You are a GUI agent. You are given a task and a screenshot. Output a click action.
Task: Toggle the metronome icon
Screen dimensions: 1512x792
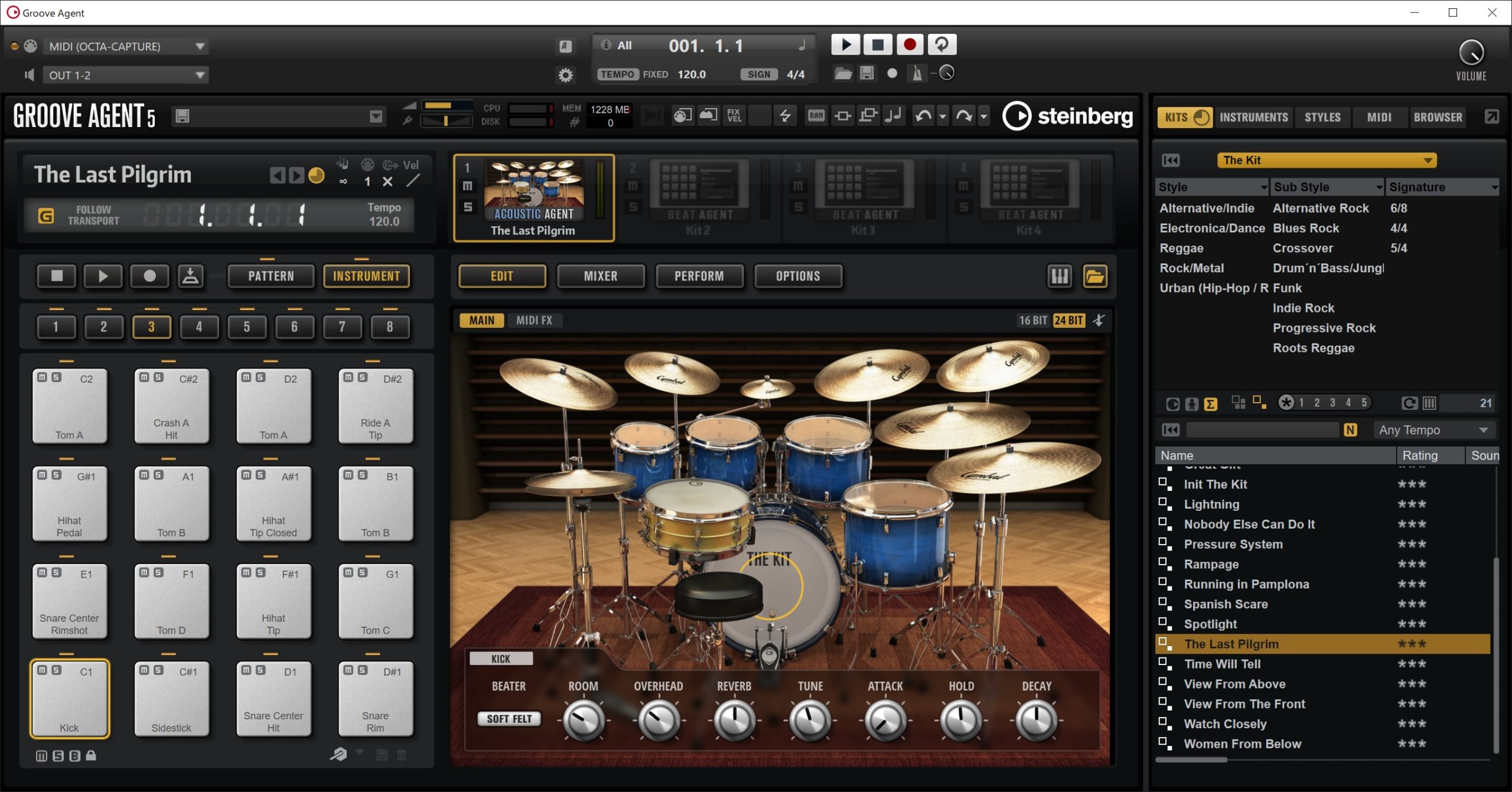click(x=917, y=73)
